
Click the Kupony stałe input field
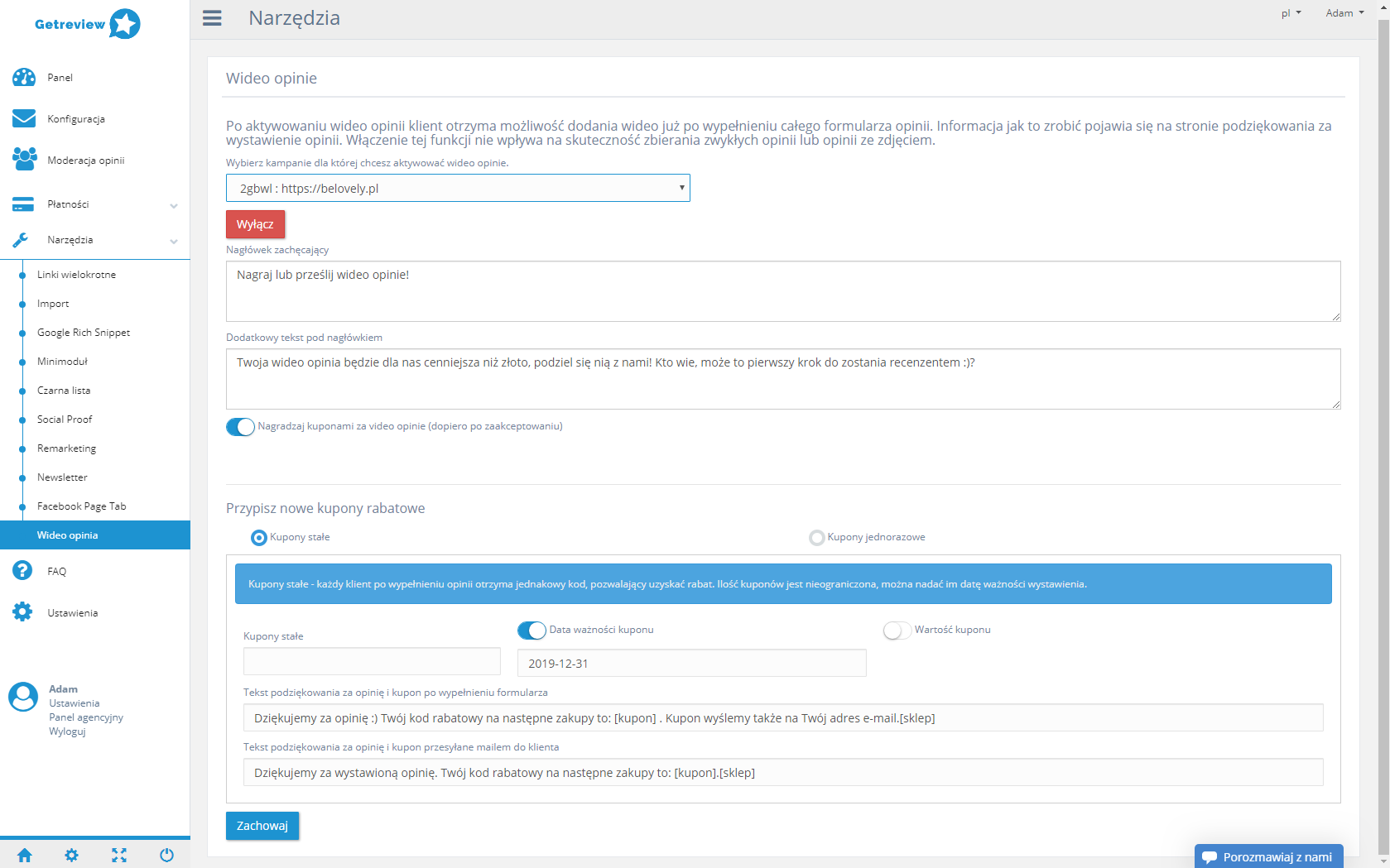[372, 661]
